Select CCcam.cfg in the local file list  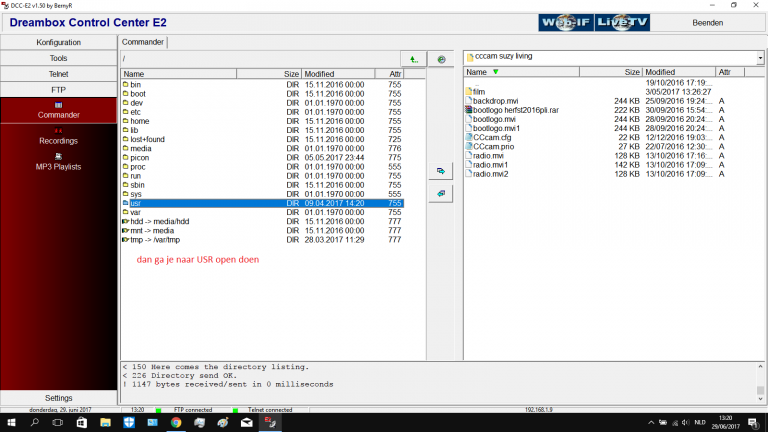click(492, 138)
